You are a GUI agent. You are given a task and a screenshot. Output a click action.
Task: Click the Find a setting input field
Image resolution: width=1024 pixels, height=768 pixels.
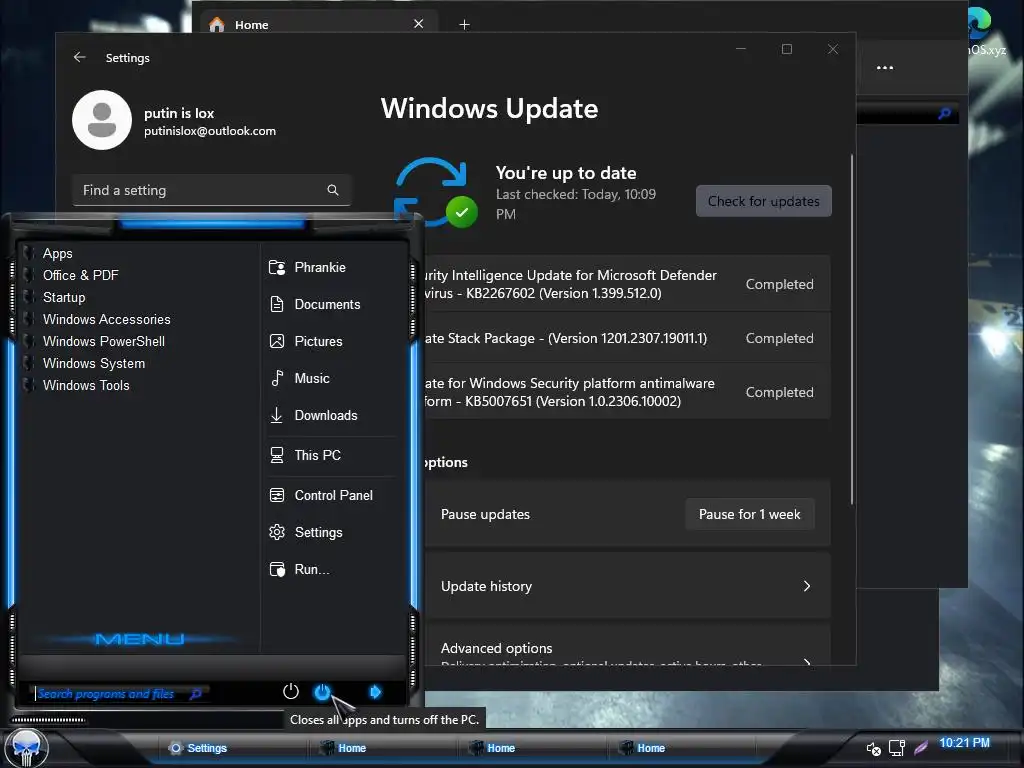coord(212,190)
